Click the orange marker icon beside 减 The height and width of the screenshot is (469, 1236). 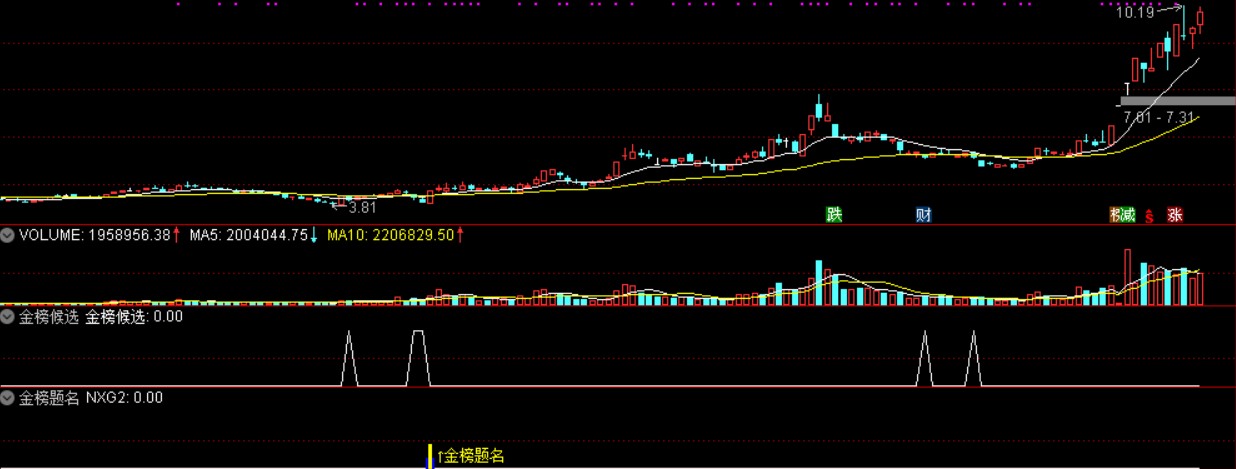(1114, 215)
